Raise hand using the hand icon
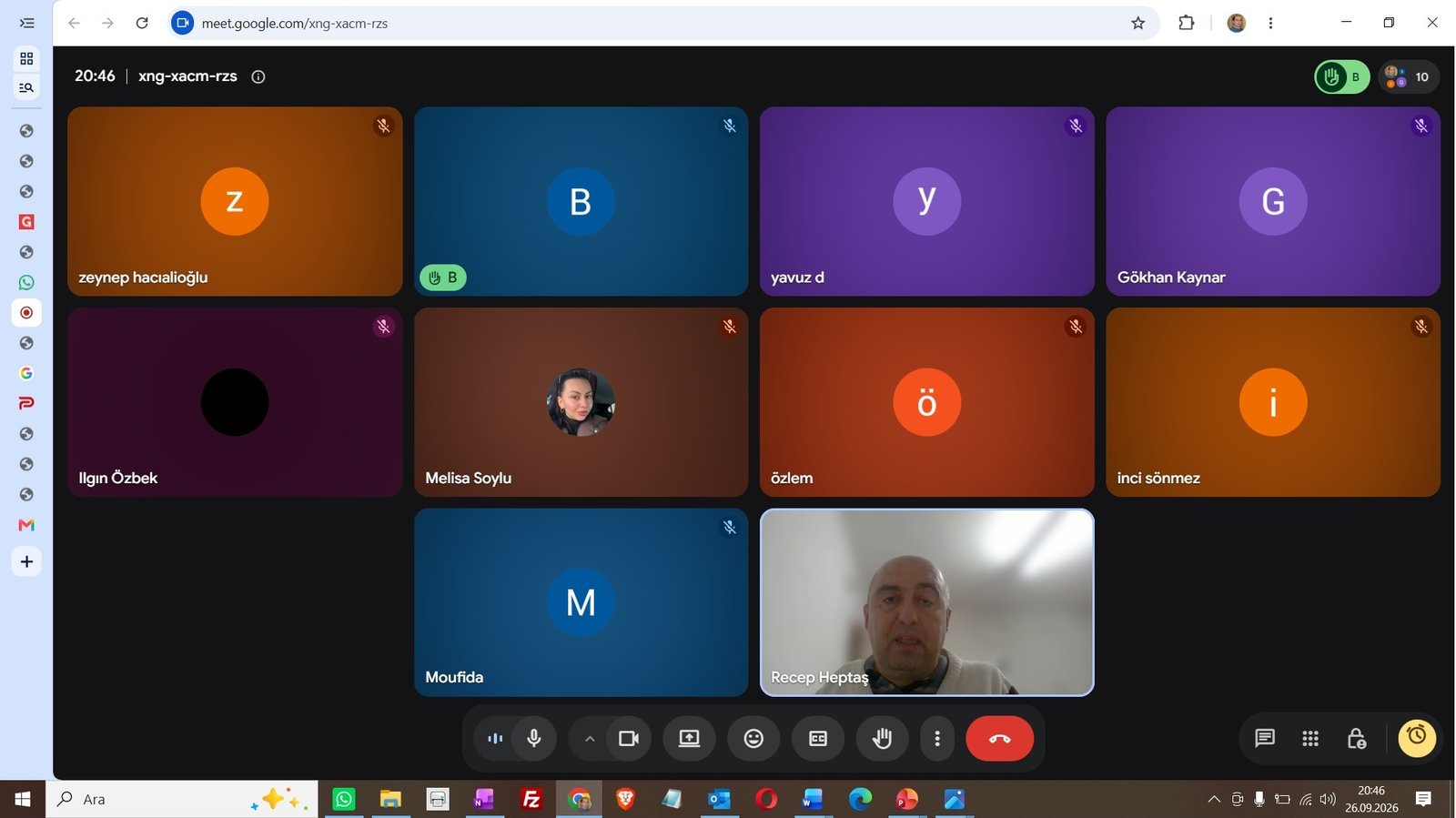 [x=882, y=738]
